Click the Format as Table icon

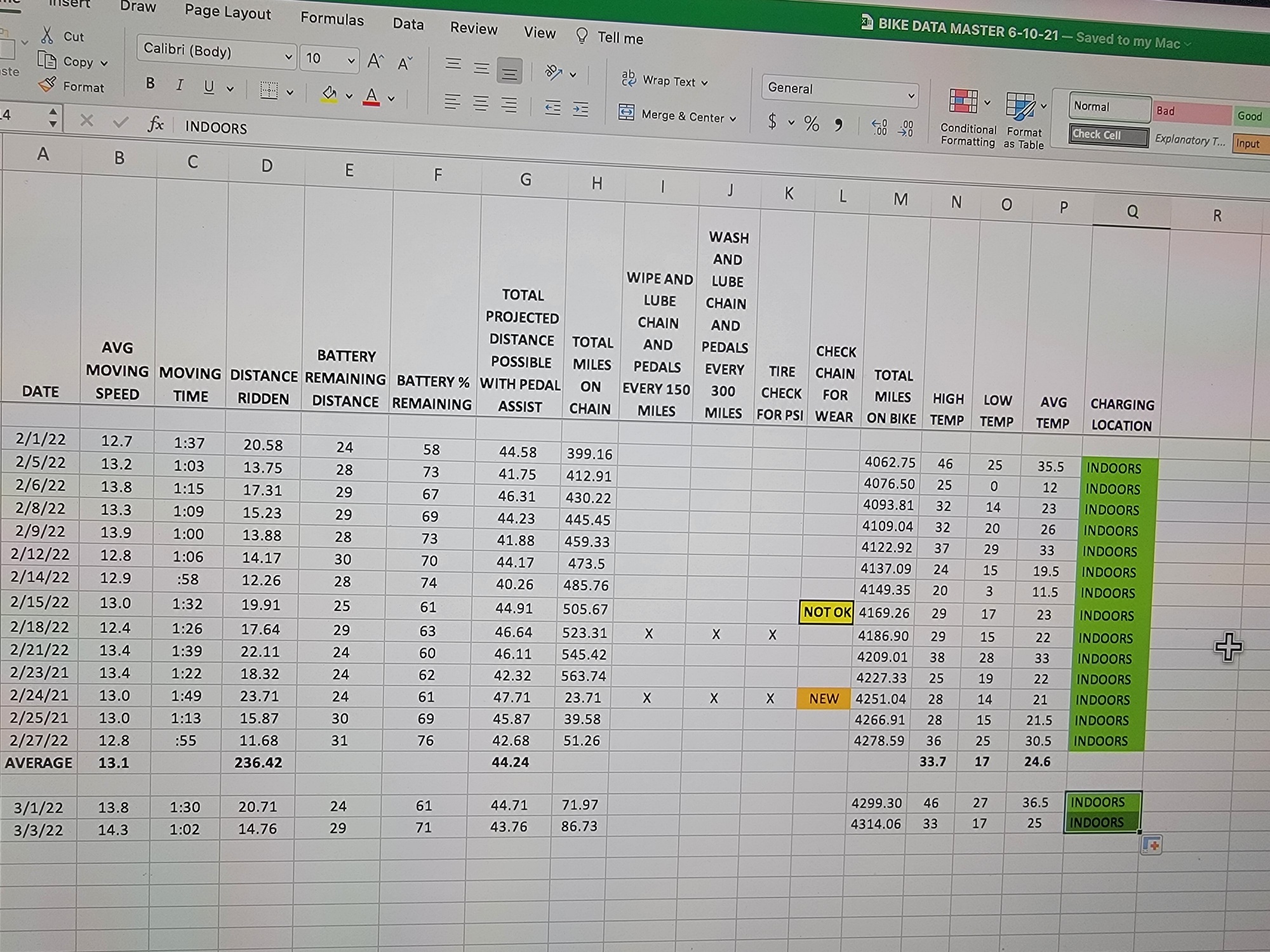[x=1020, y=106]
